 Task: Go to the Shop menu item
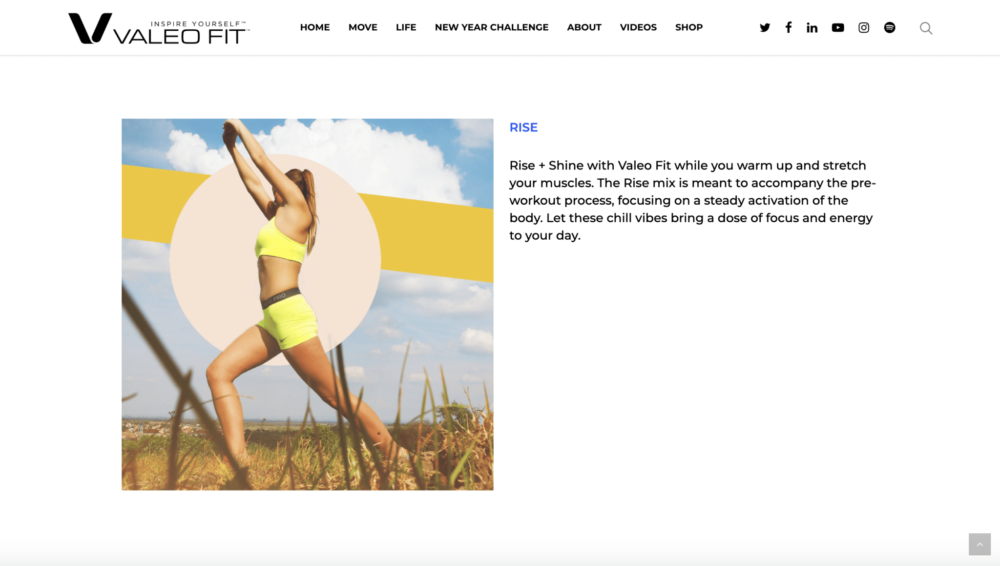[689, 27]
